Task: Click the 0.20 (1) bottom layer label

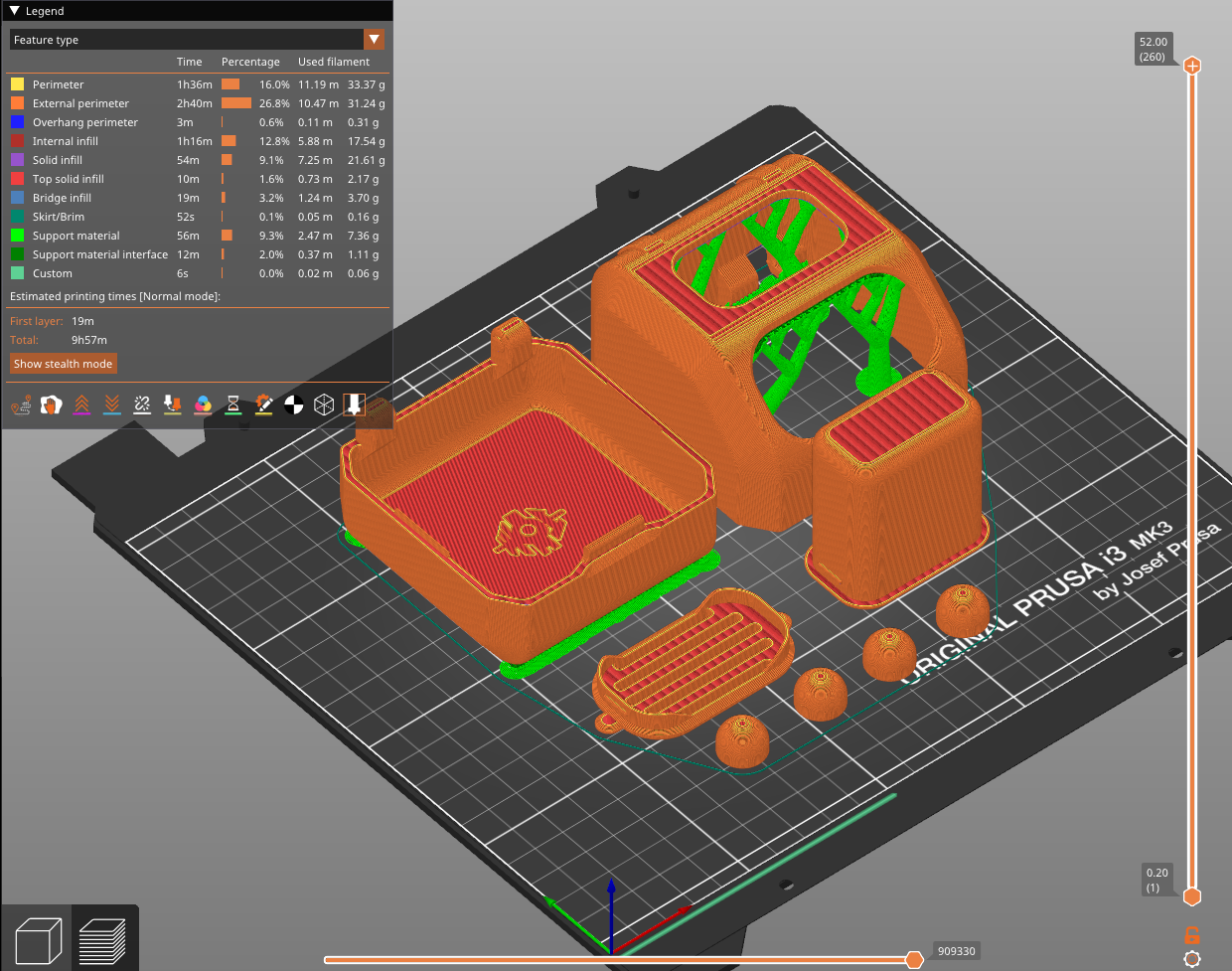Action: [x=1157, y=880]
